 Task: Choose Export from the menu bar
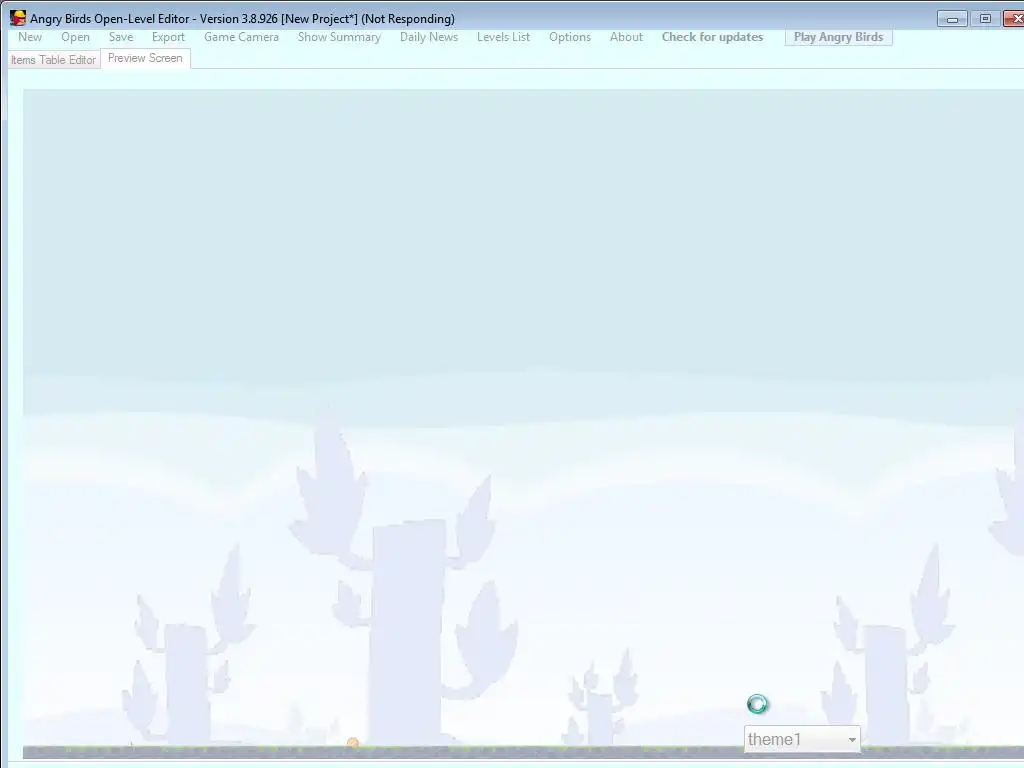pyautogui.click(x=168, y=37)
